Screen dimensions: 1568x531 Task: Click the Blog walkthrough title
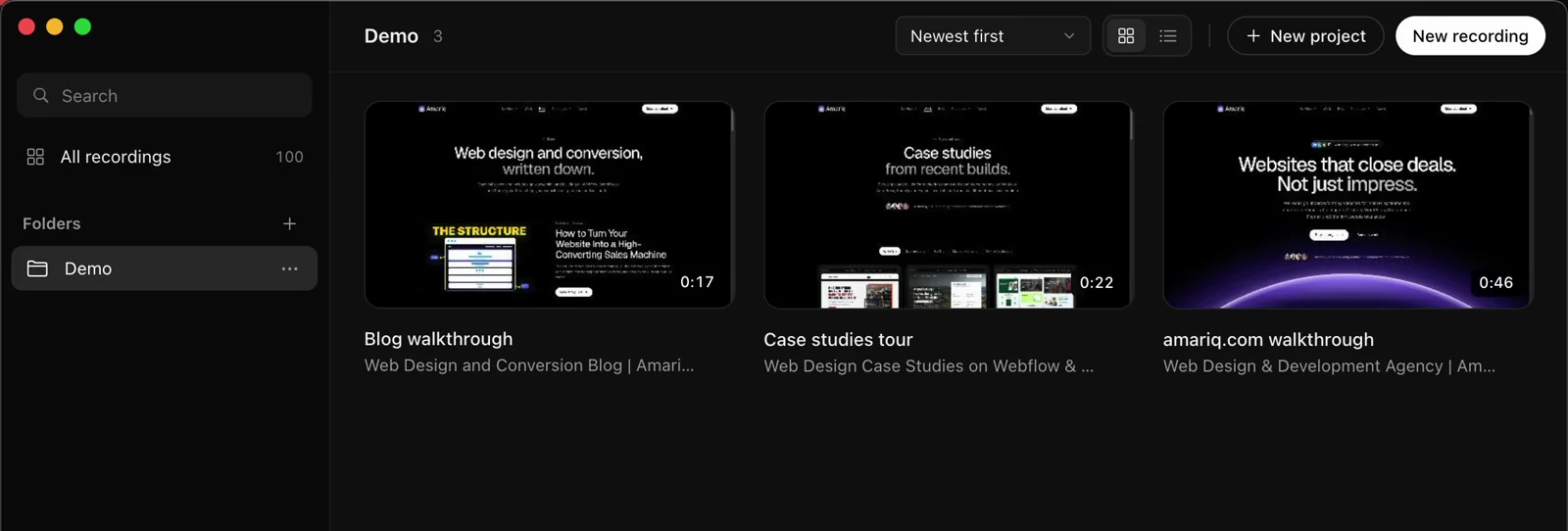click(x=438, y=339)
